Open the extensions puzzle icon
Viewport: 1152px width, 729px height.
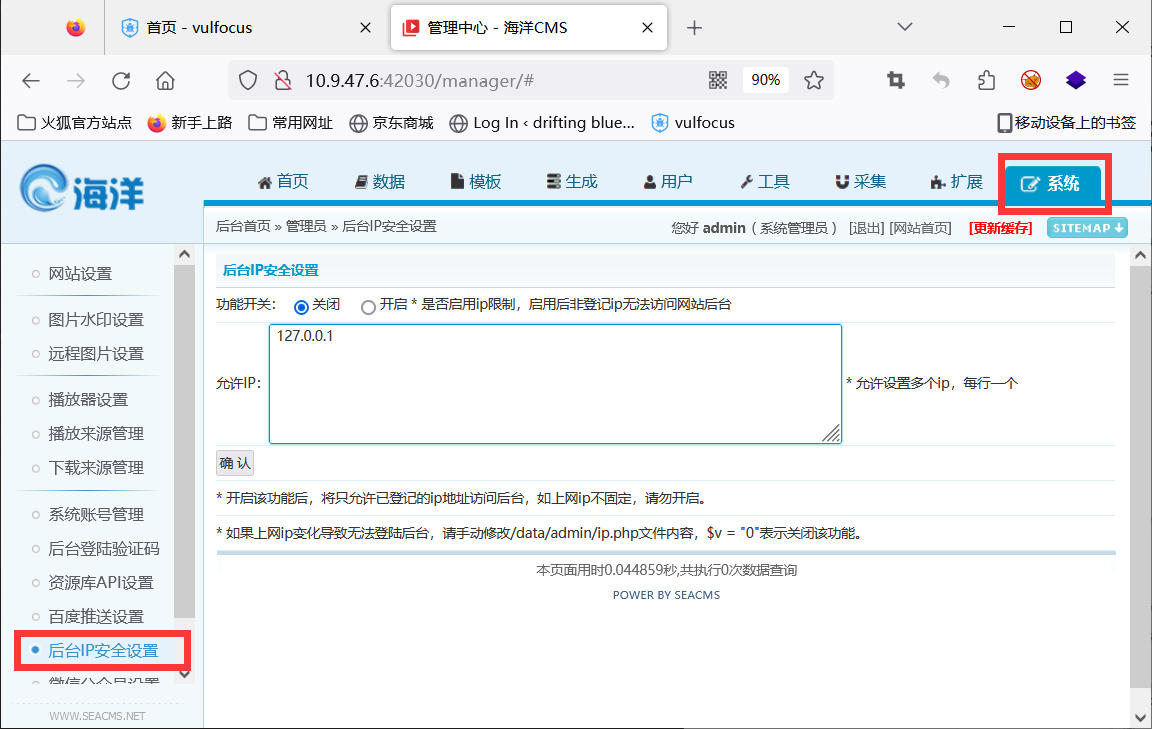[987, 80]
